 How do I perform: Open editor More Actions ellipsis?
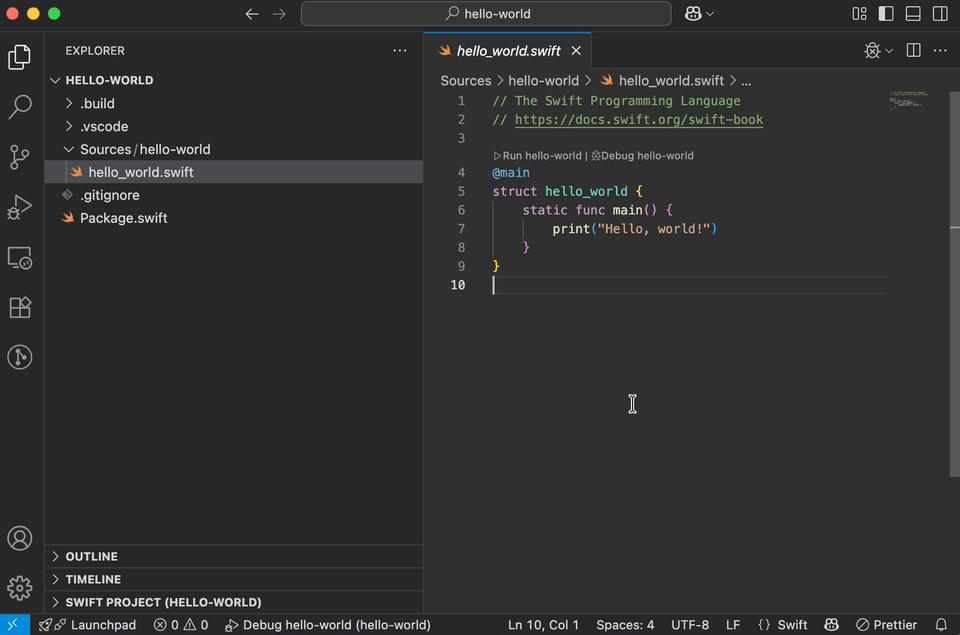940,50
